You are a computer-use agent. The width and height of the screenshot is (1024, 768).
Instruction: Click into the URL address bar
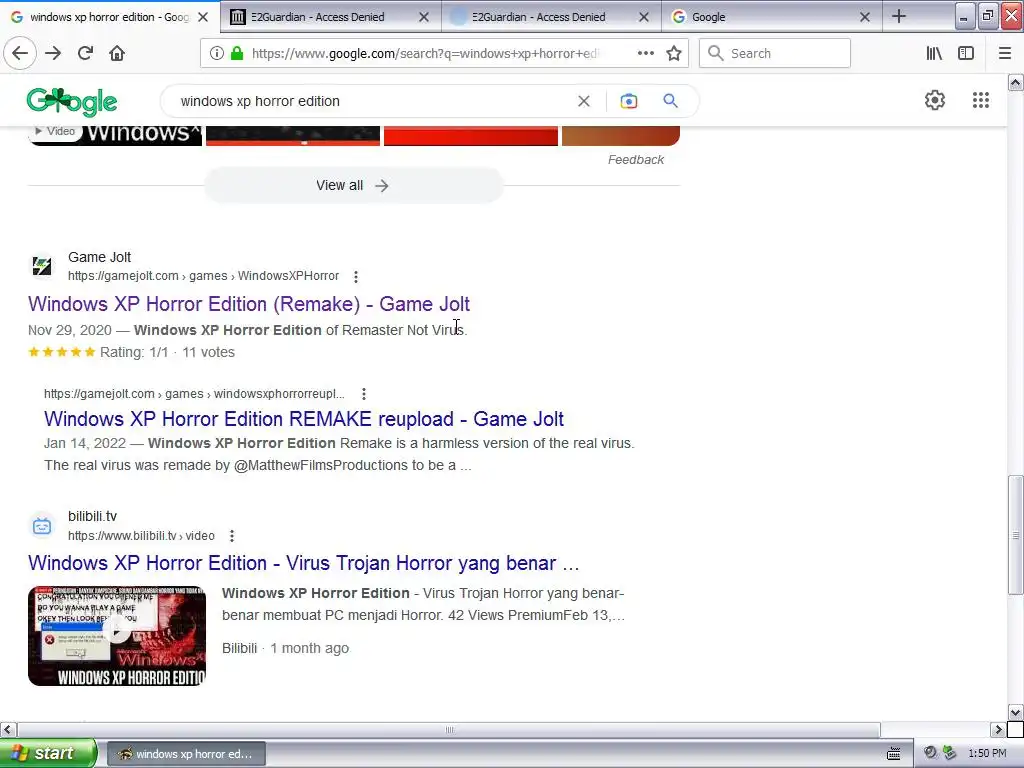coord(424,53)
